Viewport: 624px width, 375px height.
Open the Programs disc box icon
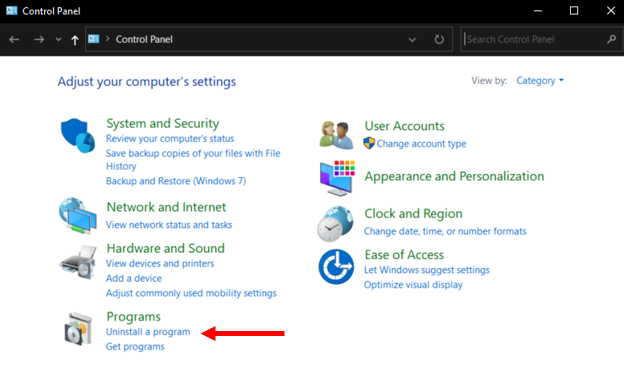78,329
